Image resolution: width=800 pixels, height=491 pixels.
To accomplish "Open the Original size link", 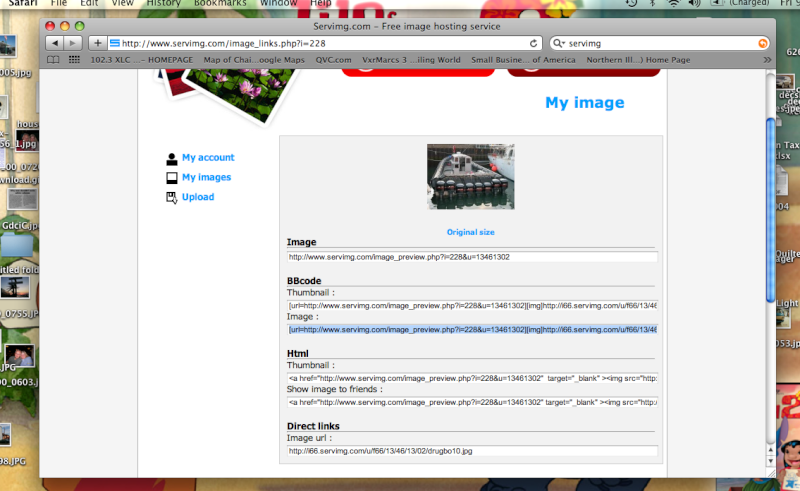I will click(x=470, y=232).
